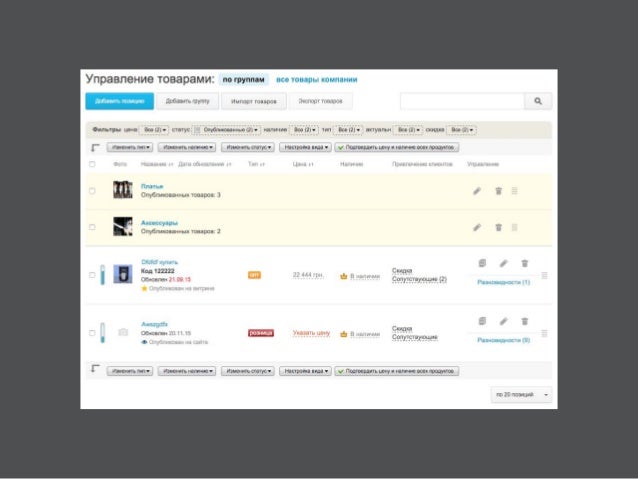
Task: Open top Настройка вида dropdown
Action: pos(306,147)
